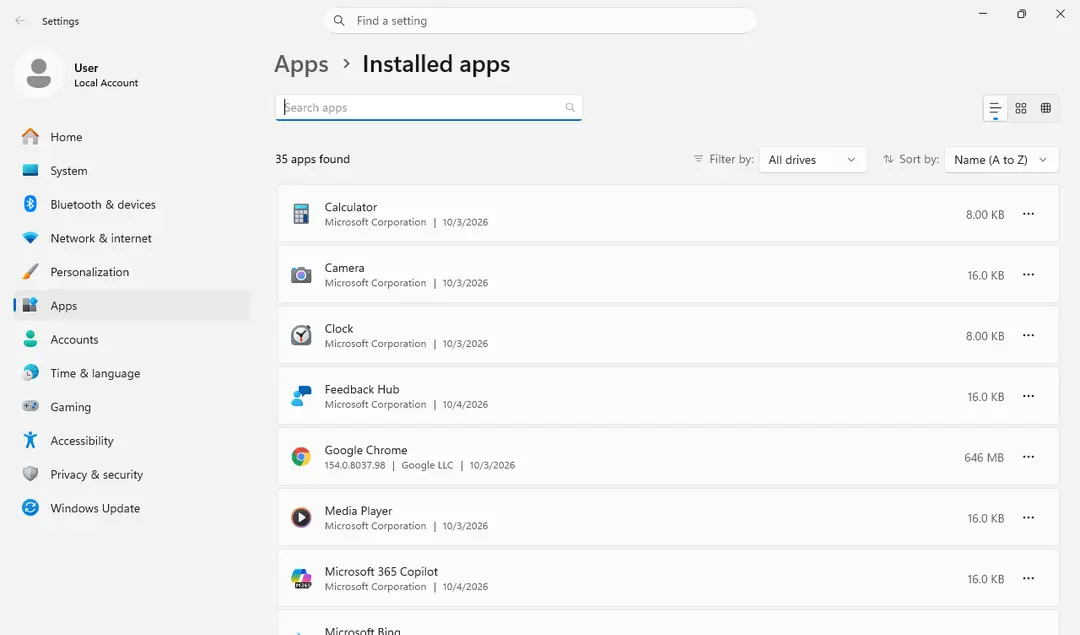Switch to table view layout
This screenshot has width=1080, height=635.
[x=1046, y=108]
